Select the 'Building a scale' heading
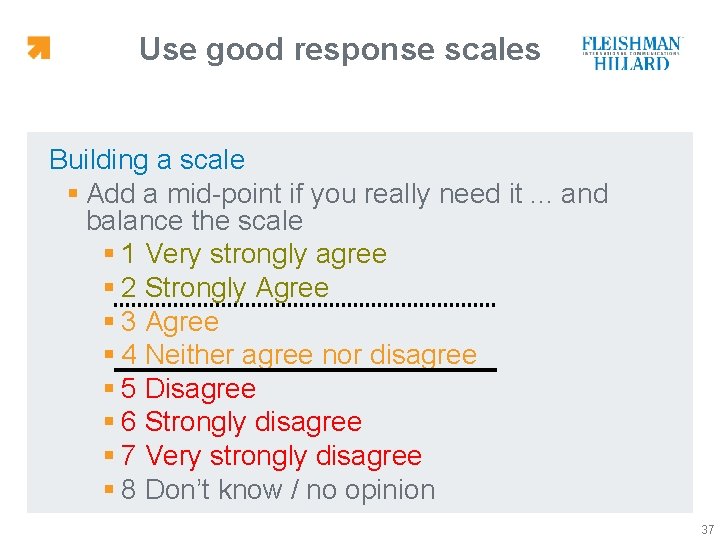Viewport: 720px width, 540px height. [x=147, y=160]
